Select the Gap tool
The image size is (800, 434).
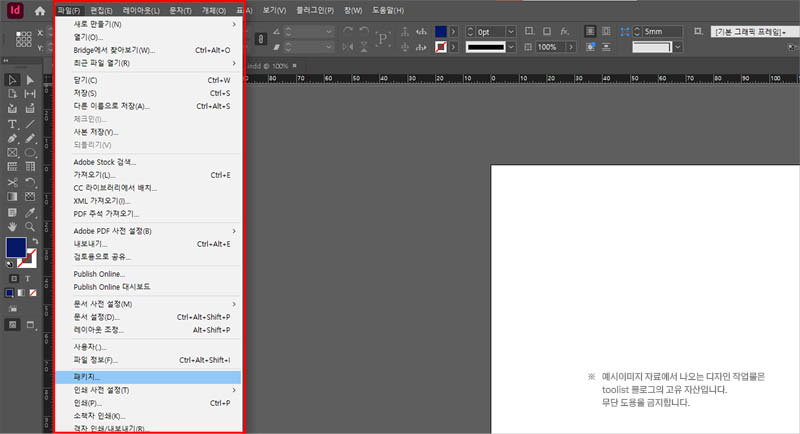[30, 94]
